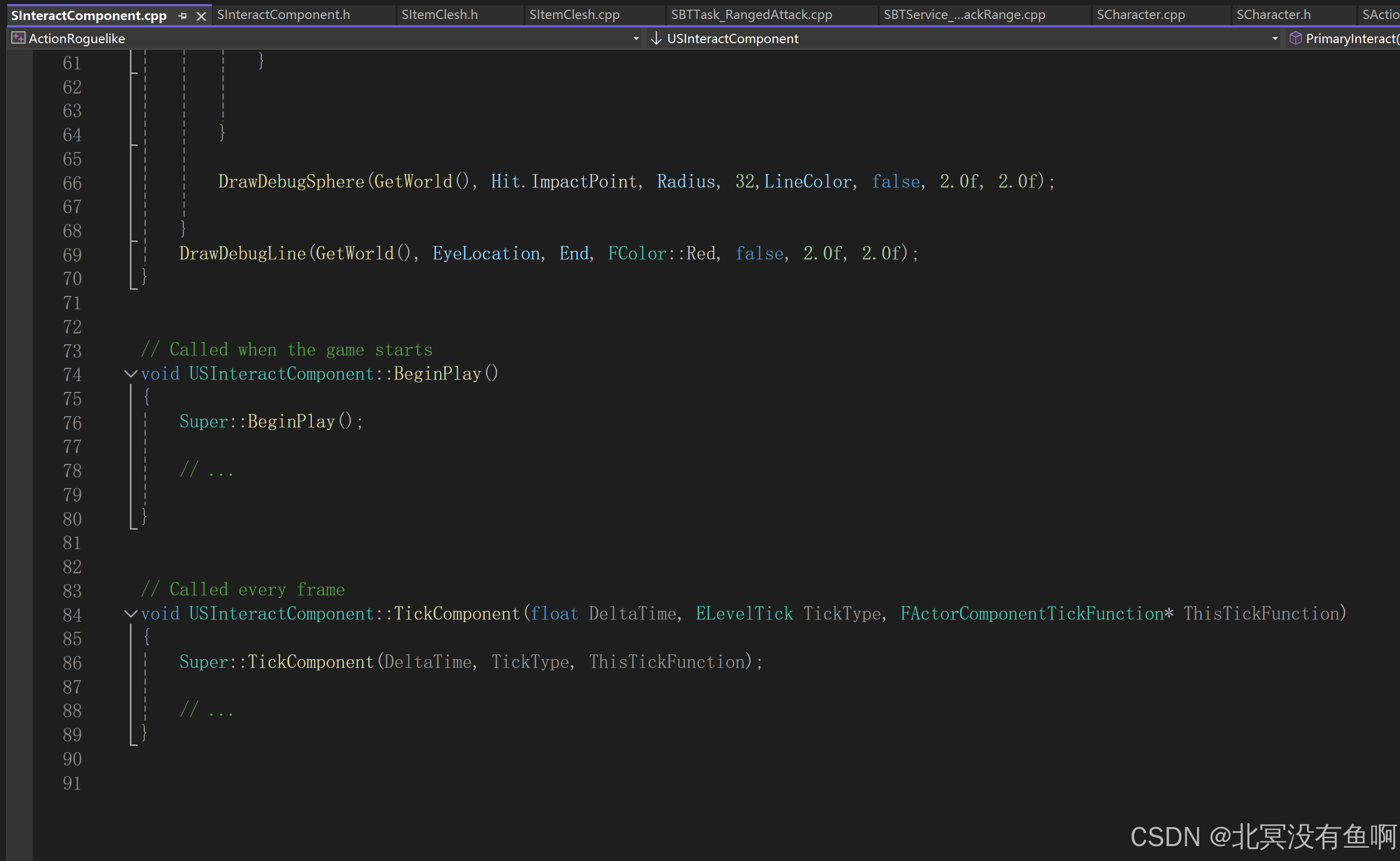Click FActorComponentTickFunction type name
This screenshot has width=1400, height=861.
1031,613
